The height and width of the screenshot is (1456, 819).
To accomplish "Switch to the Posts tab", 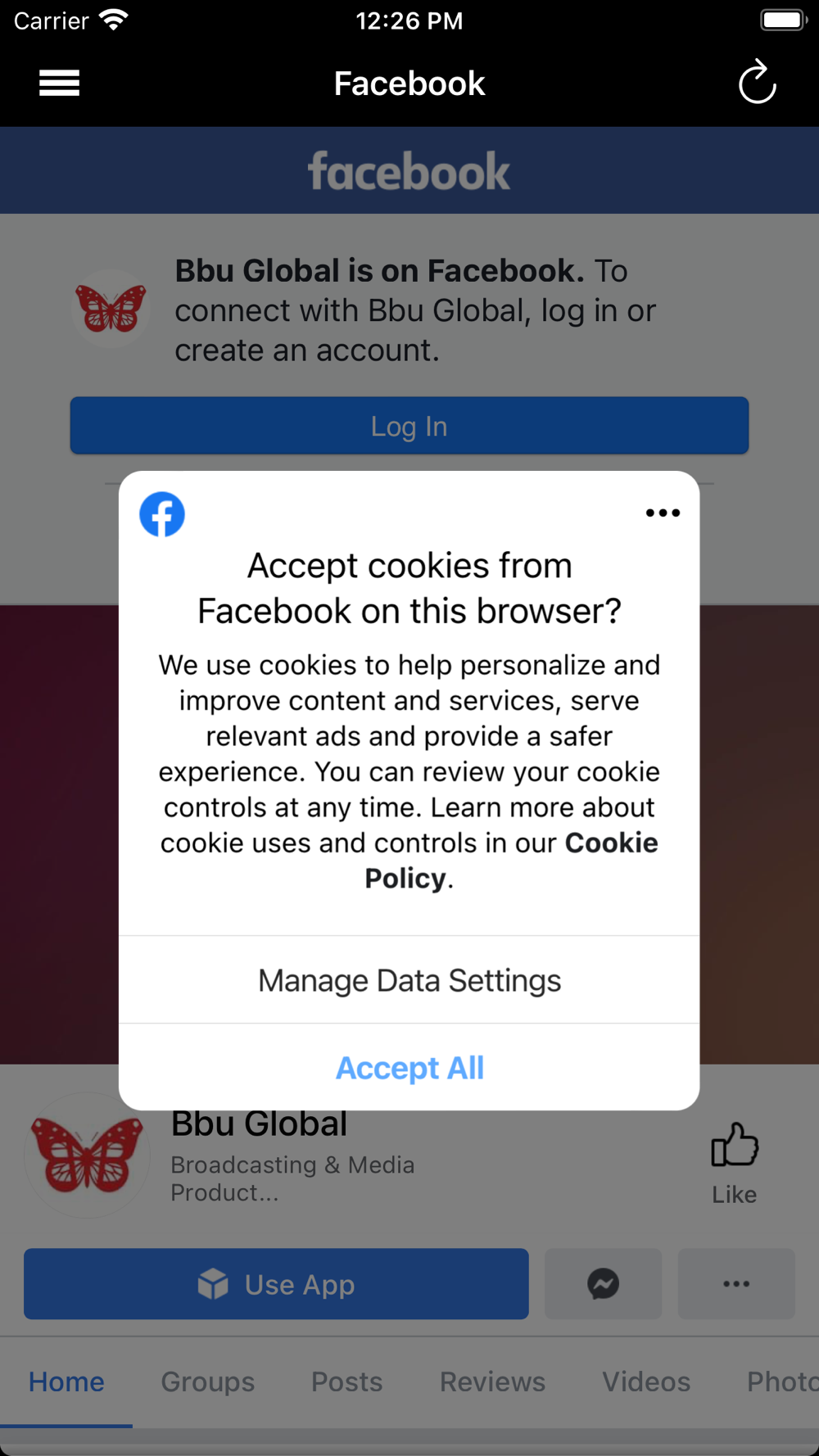I will pos(346,1381).
